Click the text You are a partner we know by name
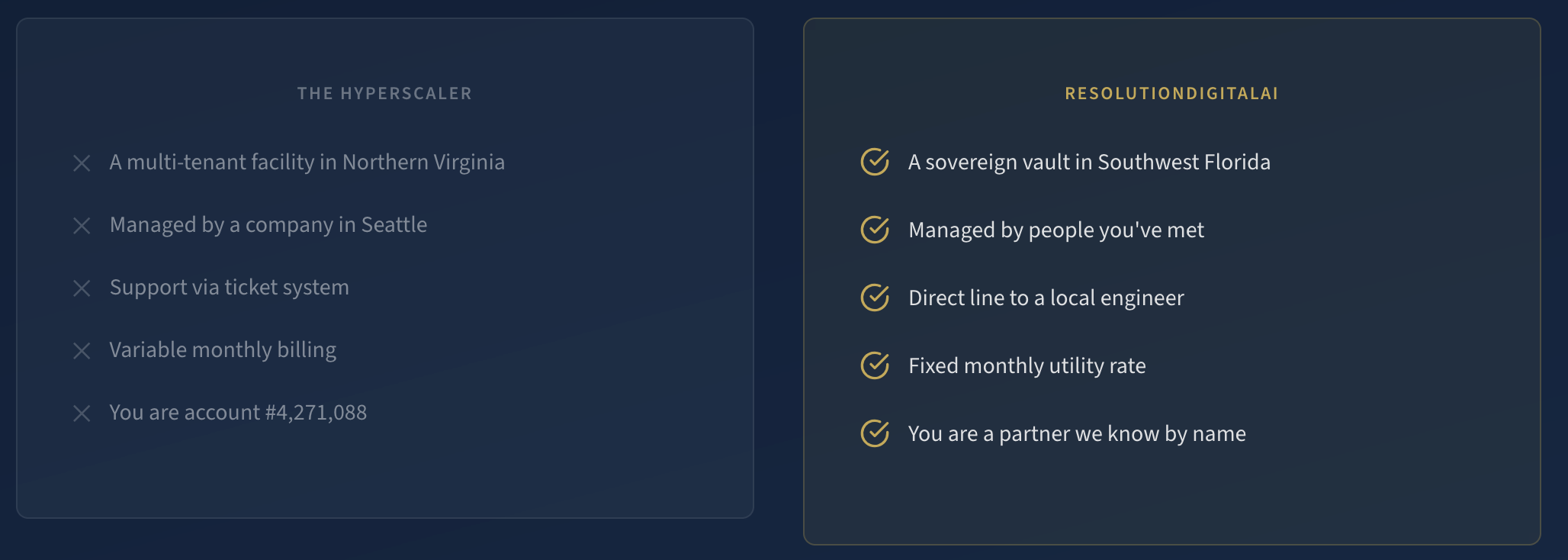 (x=1077, y=434)
